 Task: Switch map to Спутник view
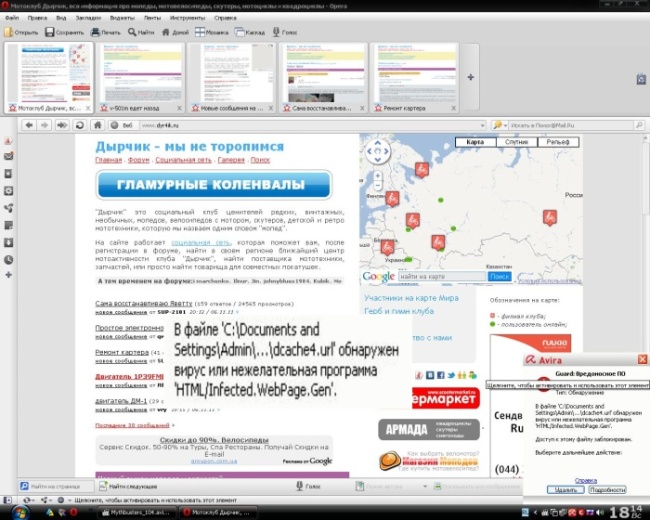point(517,142)
